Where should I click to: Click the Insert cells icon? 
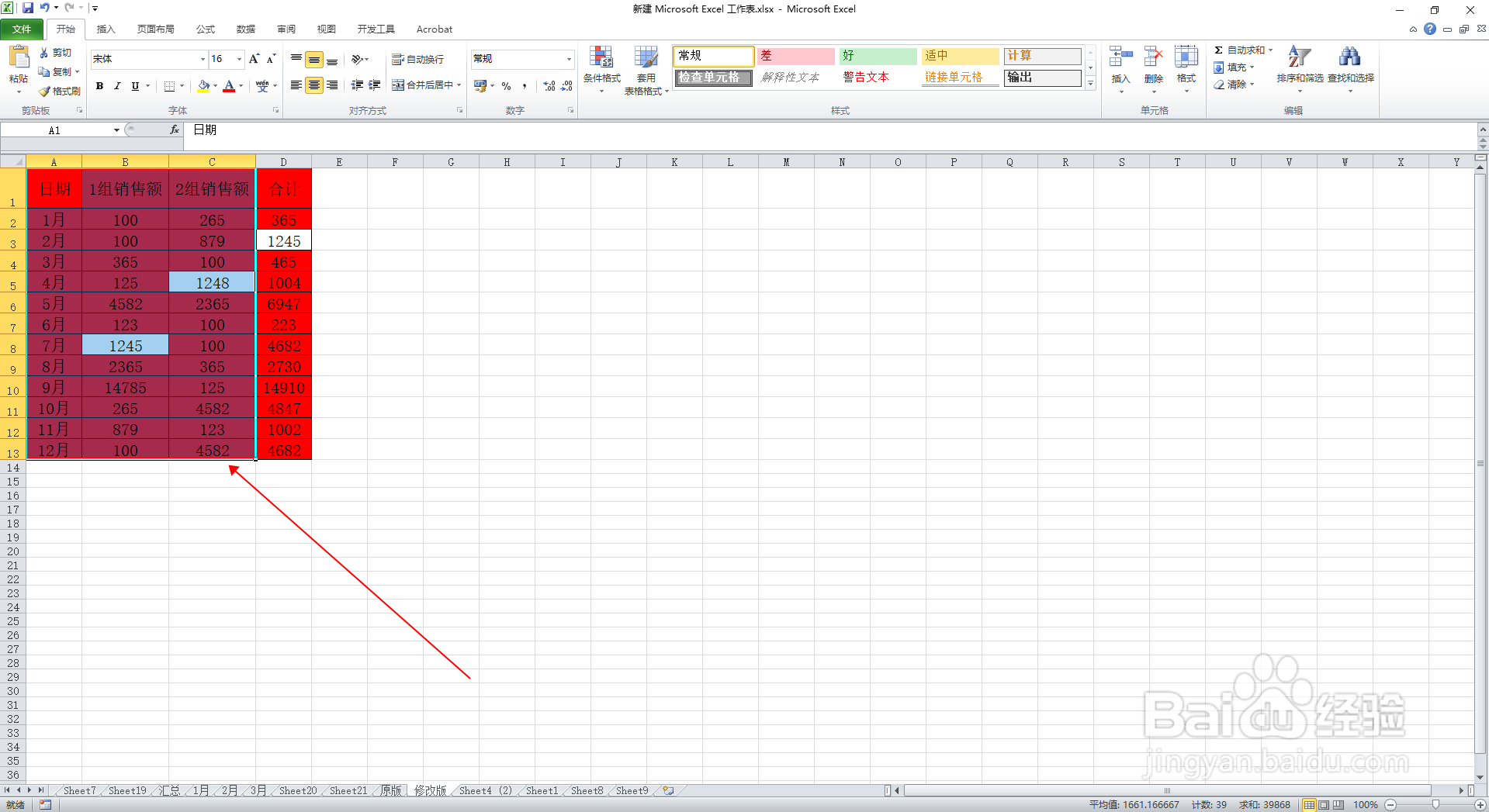pyautogui.click(x=1120, y=57)
